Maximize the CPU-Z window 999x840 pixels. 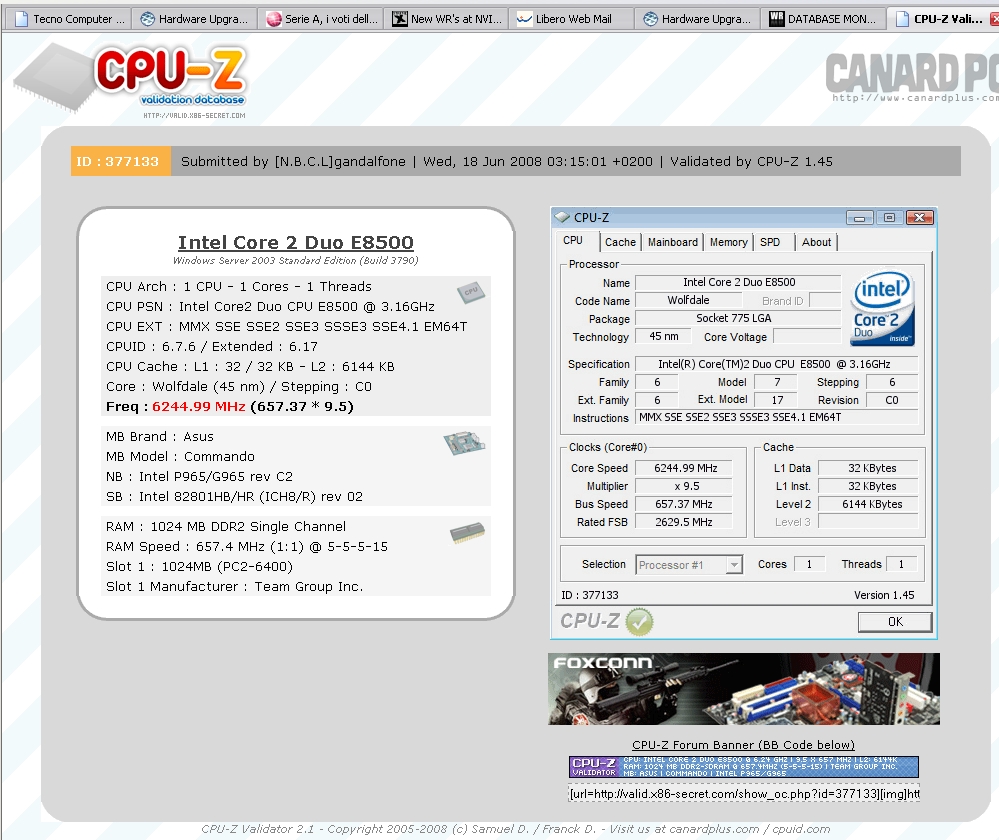coord(889,218)
